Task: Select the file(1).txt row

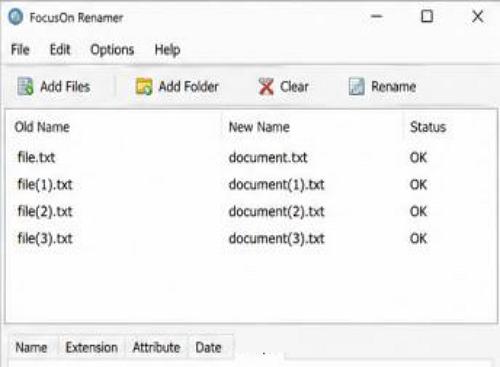Action: (251, 184)
